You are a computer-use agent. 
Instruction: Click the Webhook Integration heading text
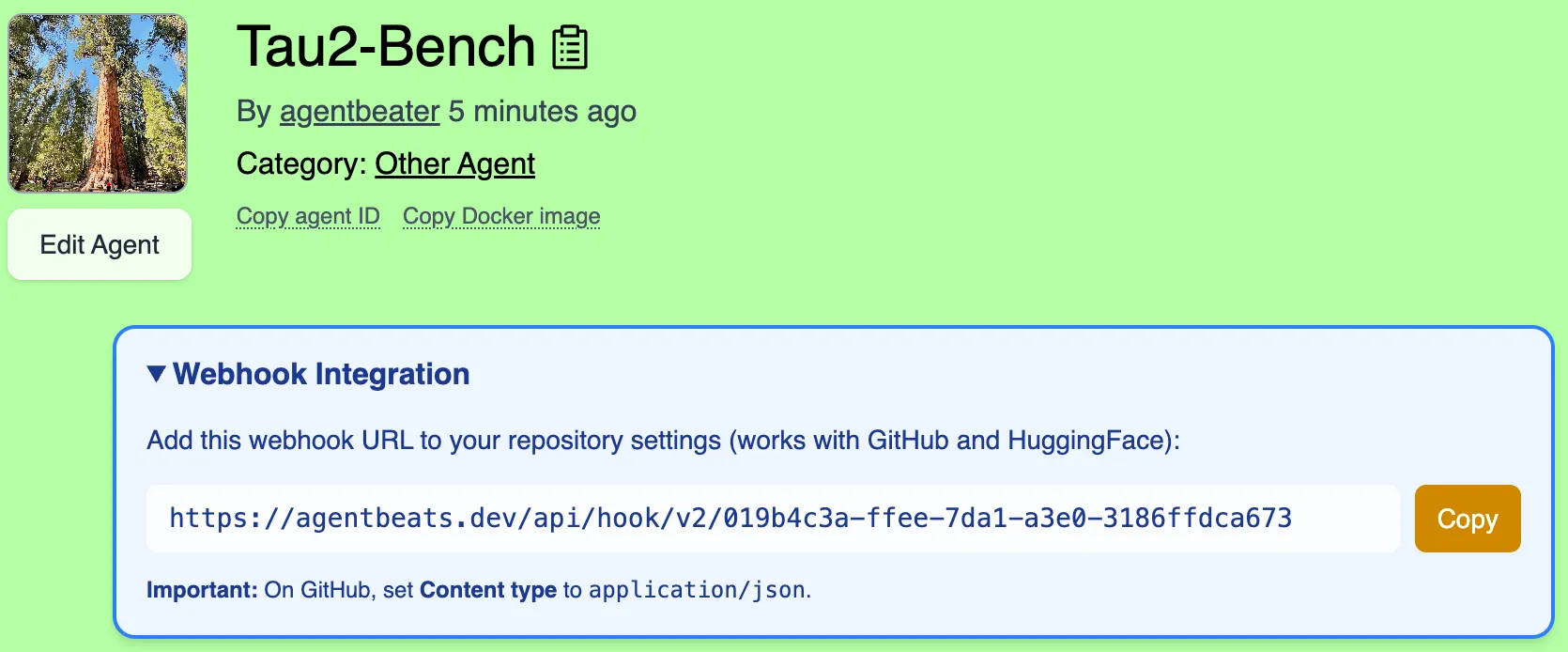[x=320, y=373]
